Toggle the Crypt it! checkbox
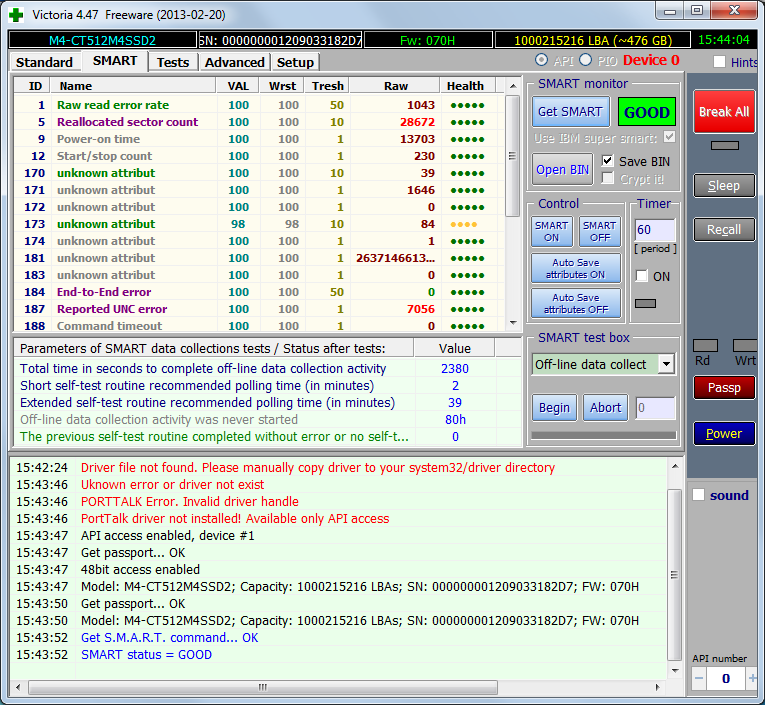Screen dimensions: 765x706 pyautogui.click(x=607, y=178)
